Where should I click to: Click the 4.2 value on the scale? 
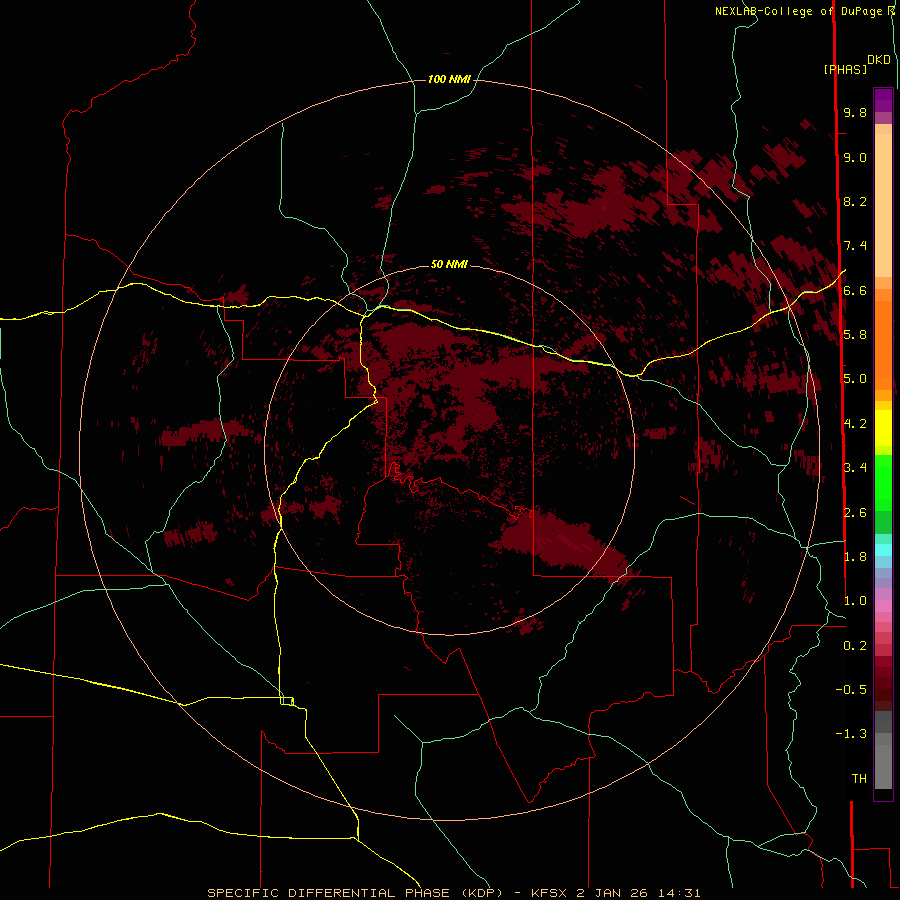coord(855,424)
